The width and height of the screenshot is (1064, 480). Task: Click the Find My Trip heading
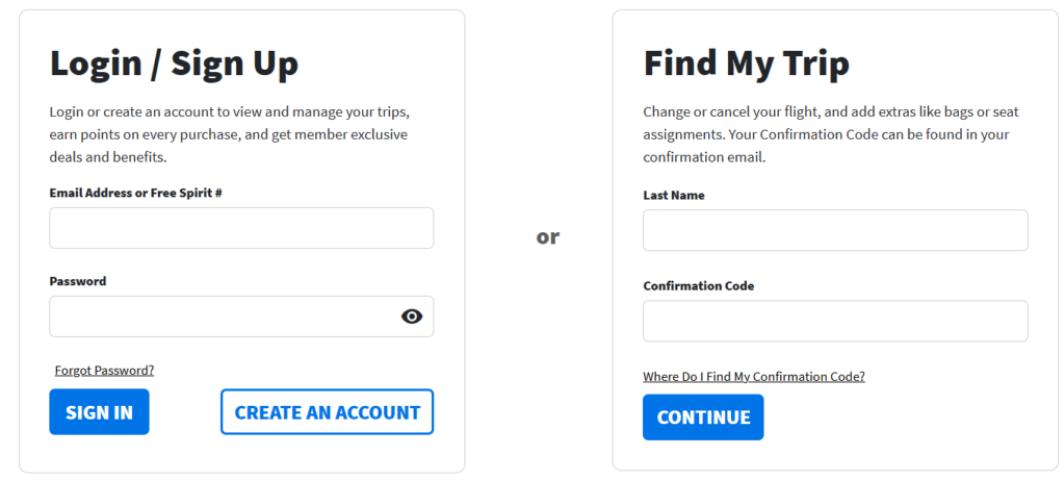[746, 64]
